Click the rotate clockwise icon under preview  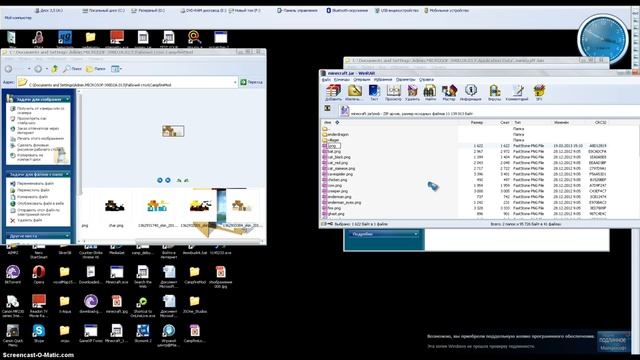click(179, 180)
